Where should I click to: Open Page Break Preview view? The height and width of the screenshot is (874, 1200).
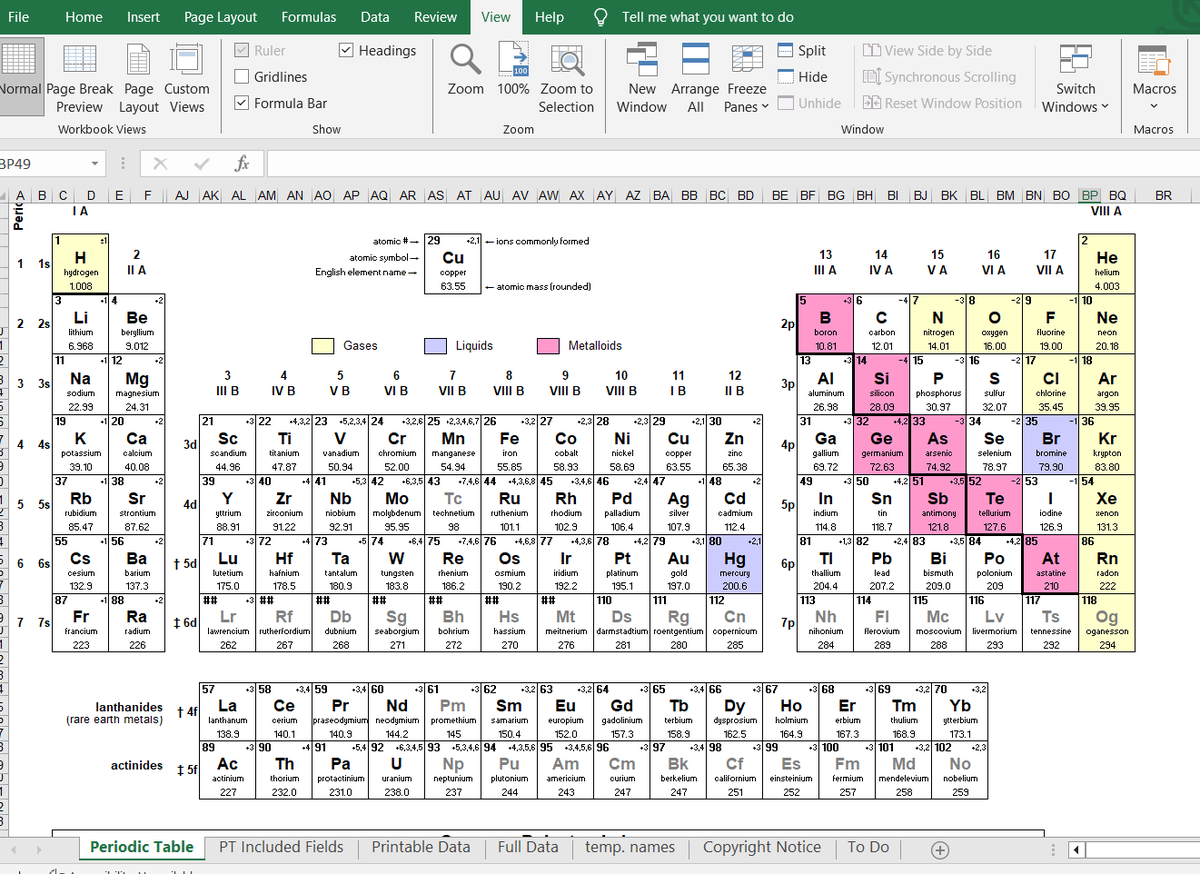coord(80,79)
